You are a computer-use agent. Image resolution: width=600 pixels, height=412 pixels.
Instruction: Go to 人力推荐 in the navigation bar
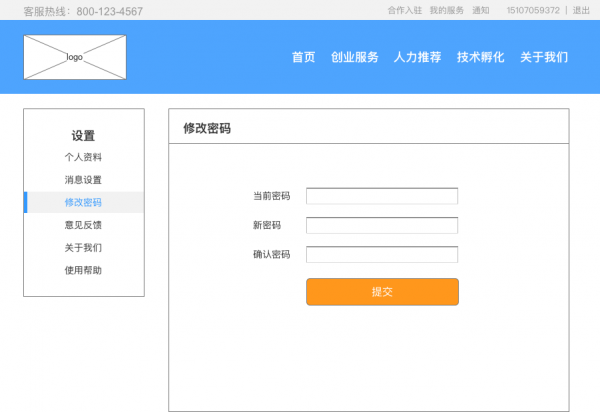point(417,57)
